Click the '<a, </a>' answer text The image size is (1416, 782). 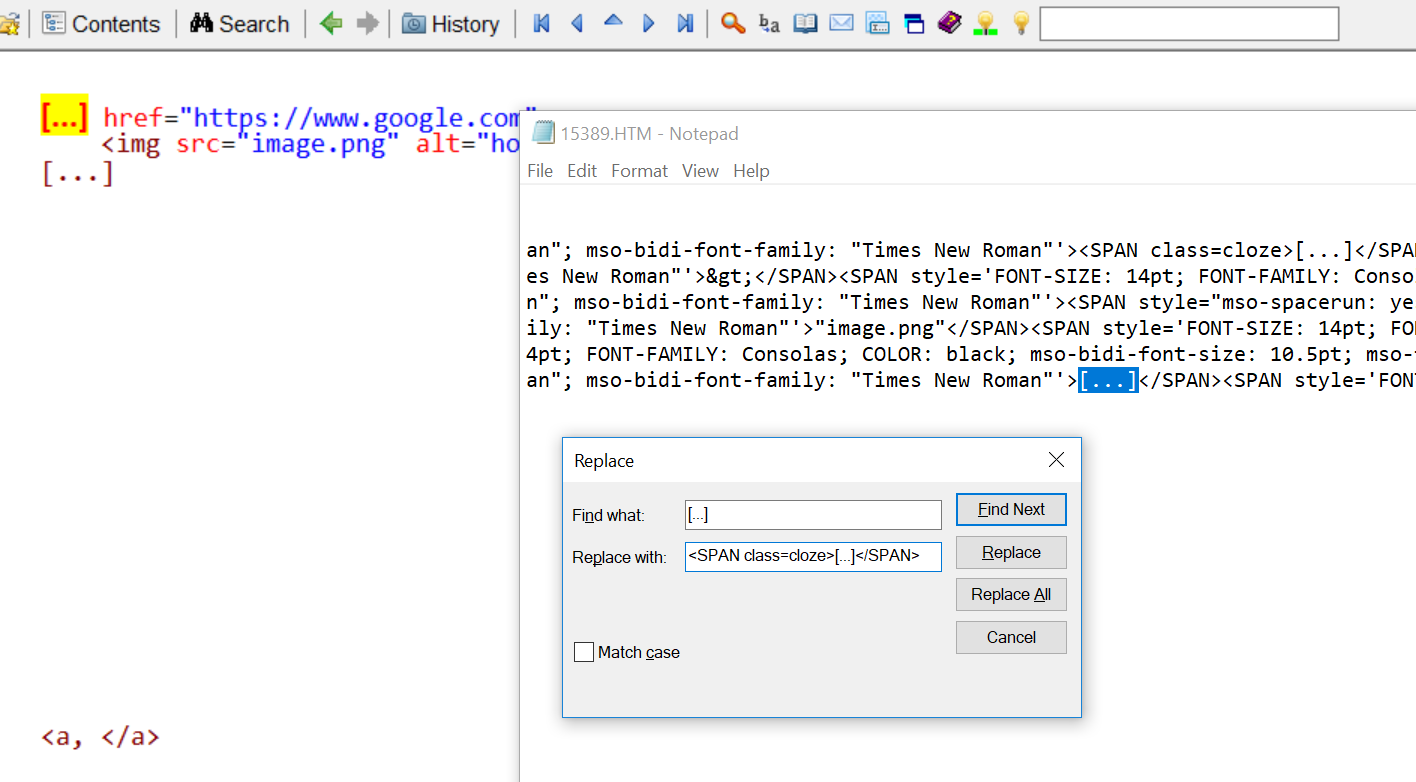pos(100,738)
